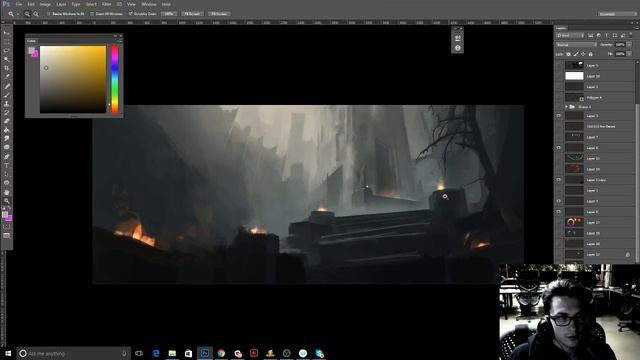The height and width of the screenshot is (360, 640).
Task: Select the Paint Bucket tool
Action: (x=6, y=130)
